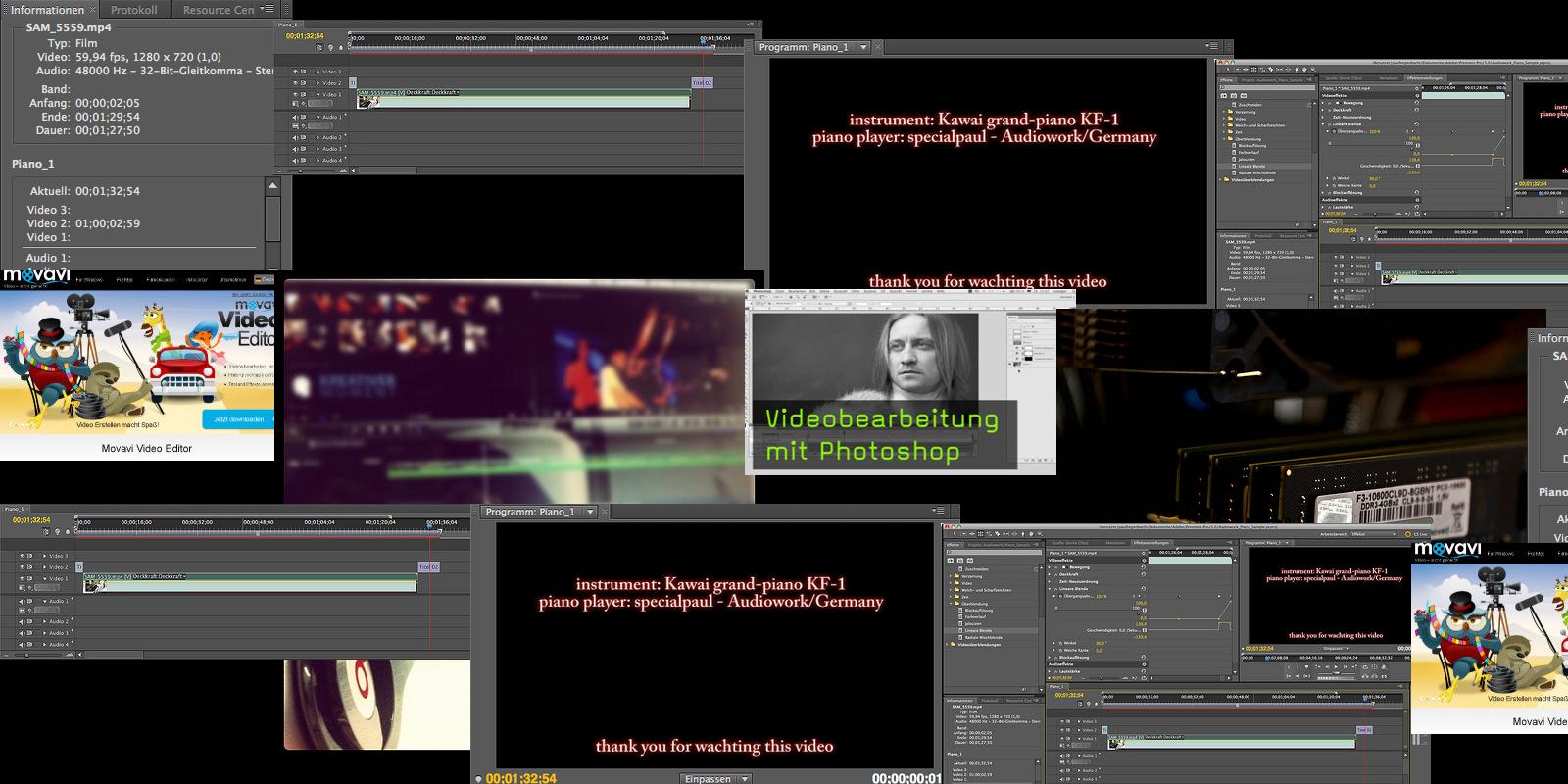
Task: Expand Audio 2 track in the upper timeline
Action: coord(318,137)
